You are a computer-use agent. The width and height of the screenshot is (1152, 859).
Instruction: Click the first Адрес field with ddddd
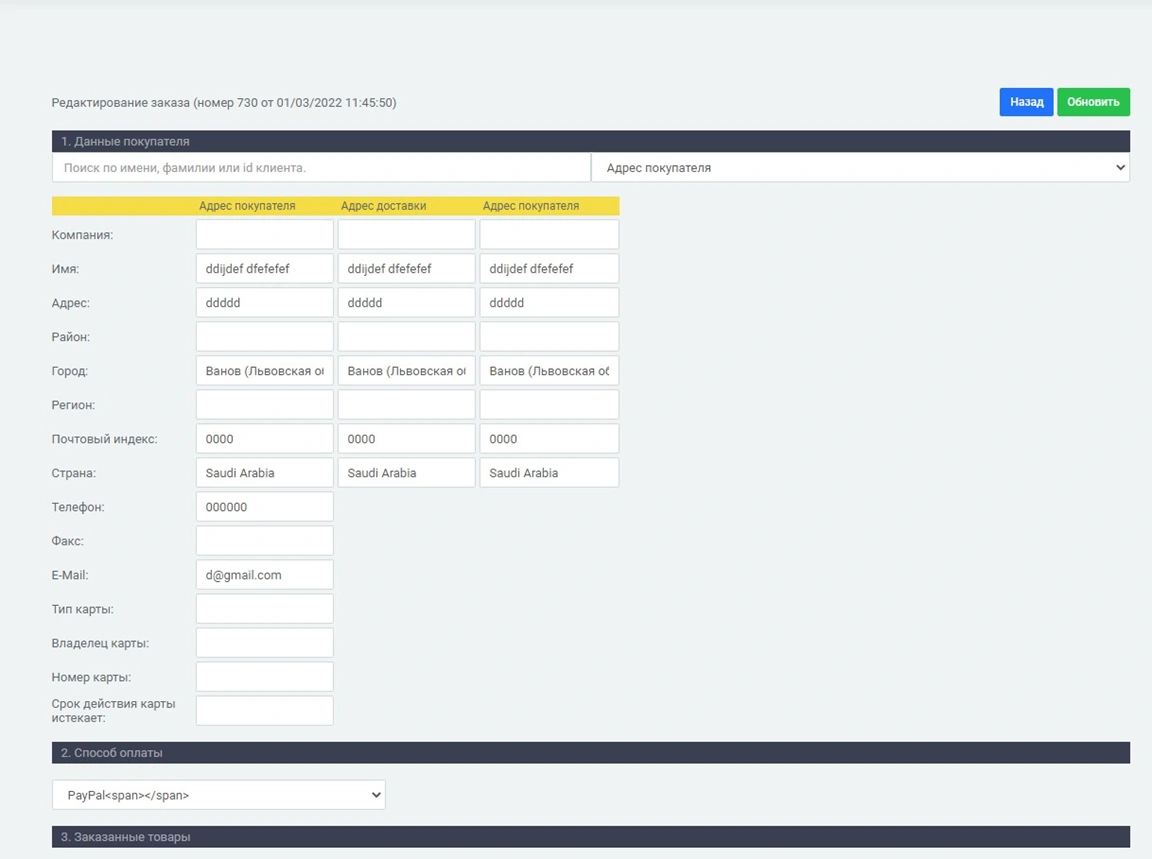pyautogui.click(x=264, y=303)
